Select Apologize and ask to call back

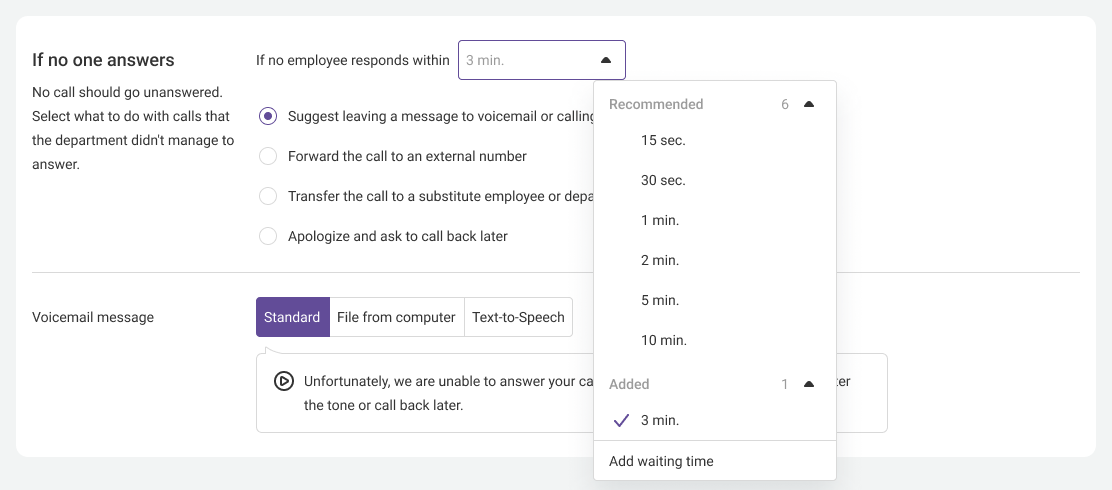point(268,236)
